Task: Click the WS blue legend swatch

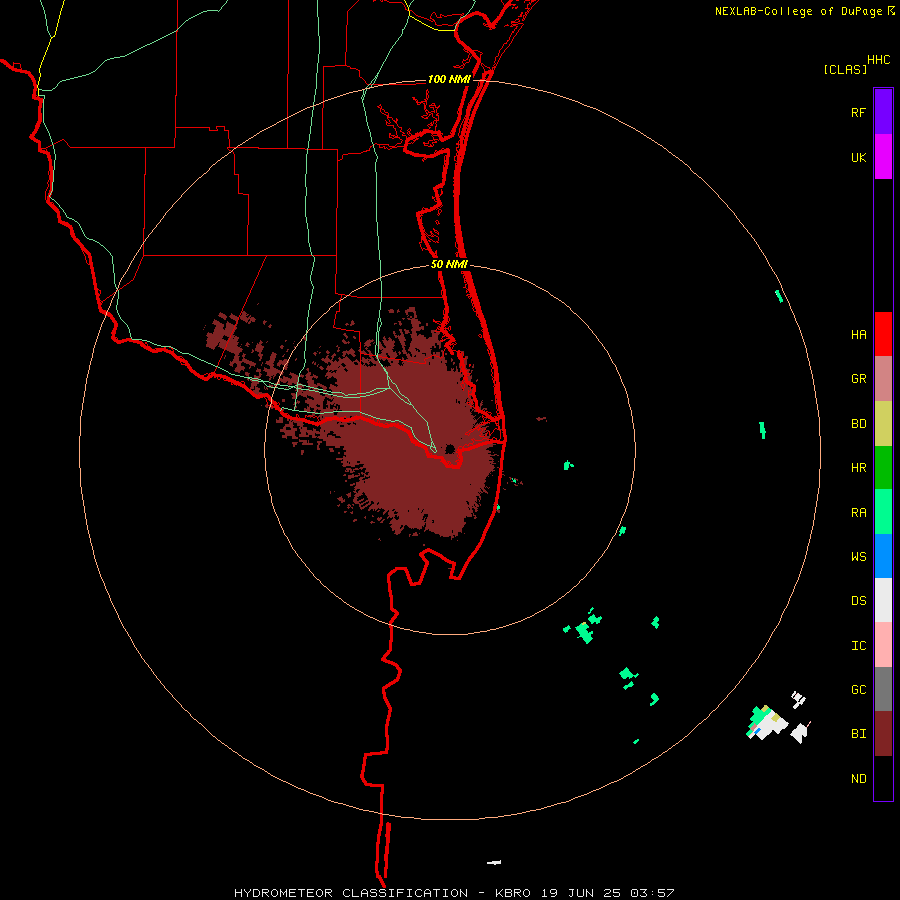Action: (883, 556)
